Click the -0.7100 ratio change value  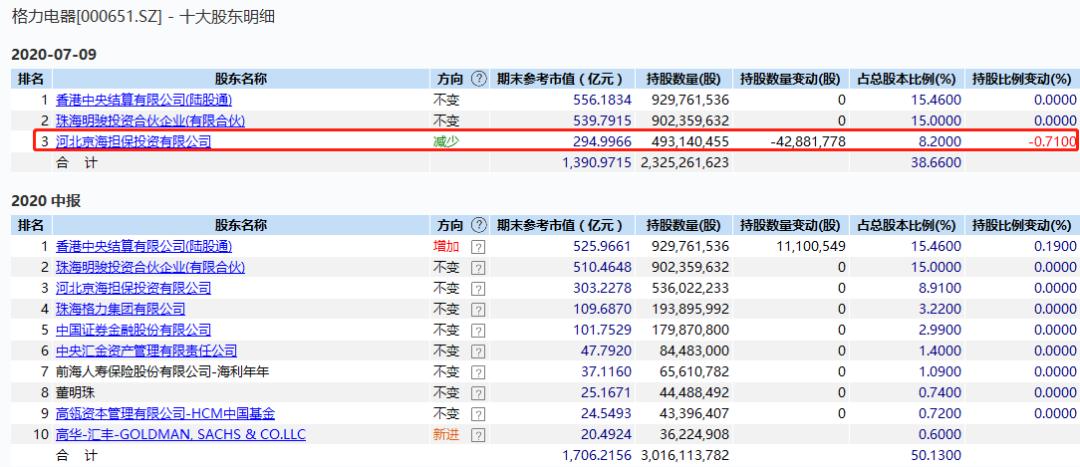point(1052,142)
